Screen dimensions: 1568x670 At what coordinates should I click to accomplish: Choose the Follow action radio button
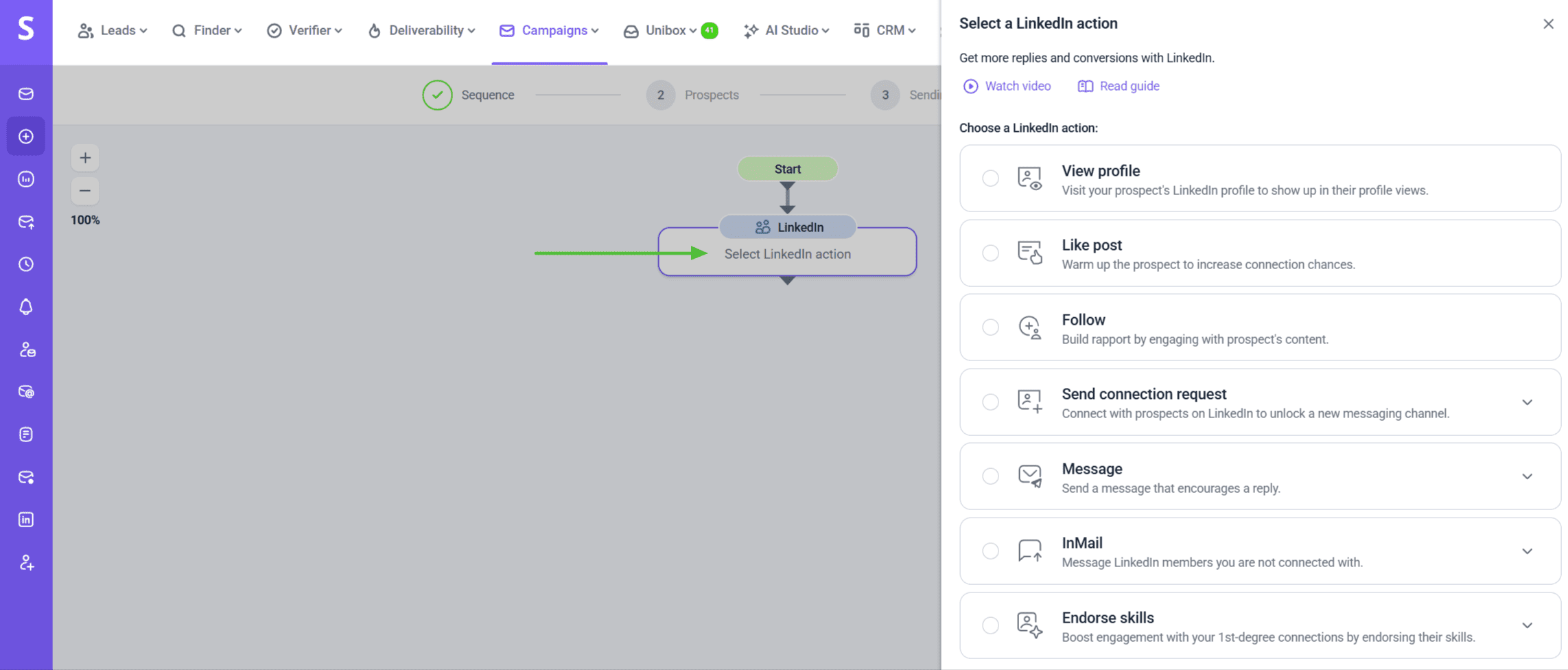990,327
